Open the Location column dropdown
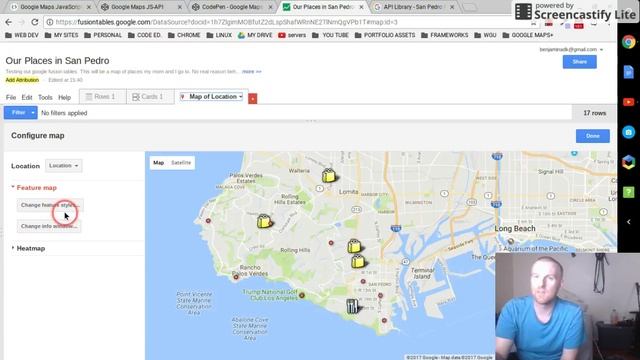This screenshot has height=360, width=640. (x=63, y=166)
